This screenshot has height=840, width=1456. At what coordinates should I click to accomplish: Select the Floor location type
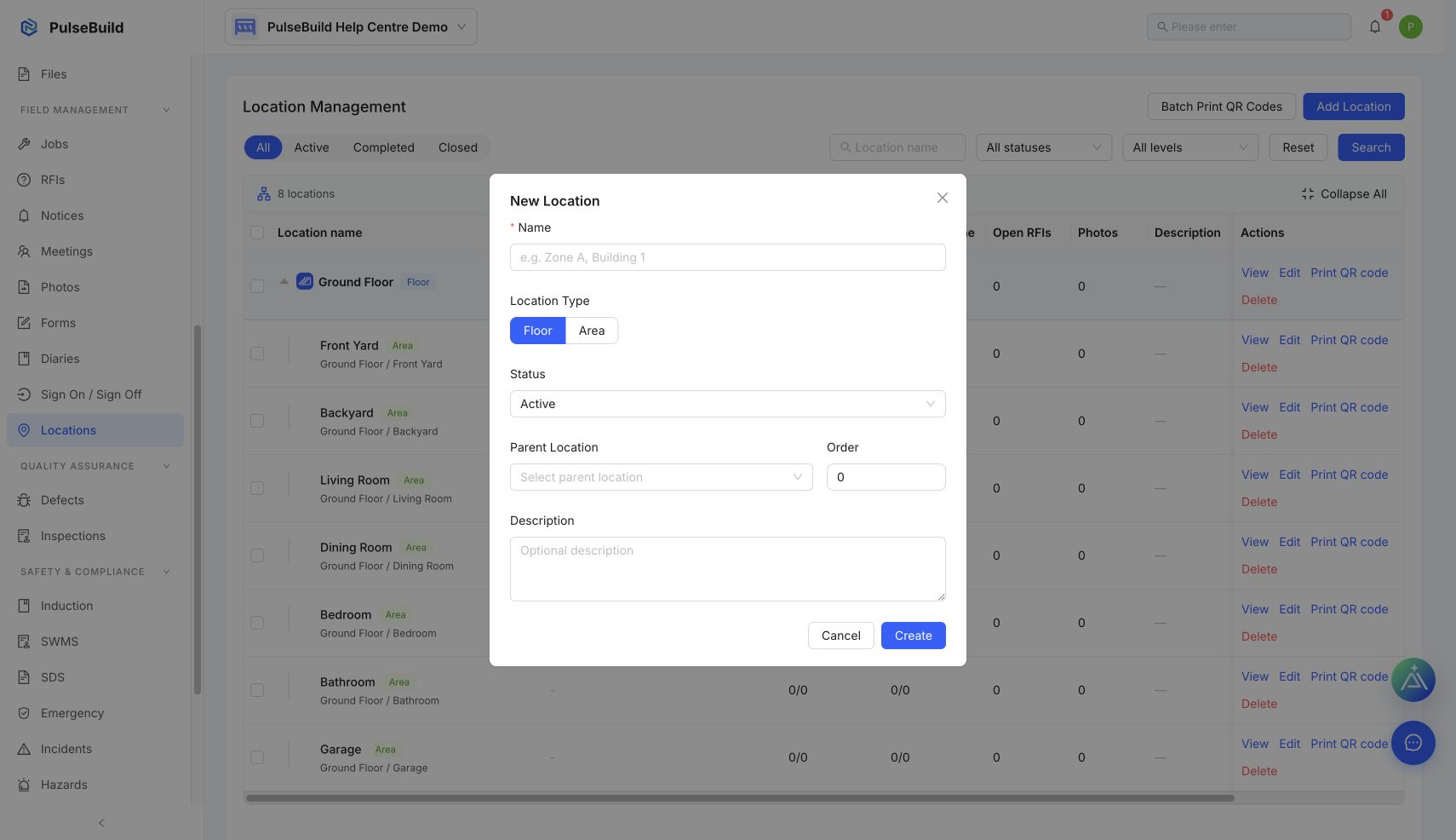tap(537, 331)
